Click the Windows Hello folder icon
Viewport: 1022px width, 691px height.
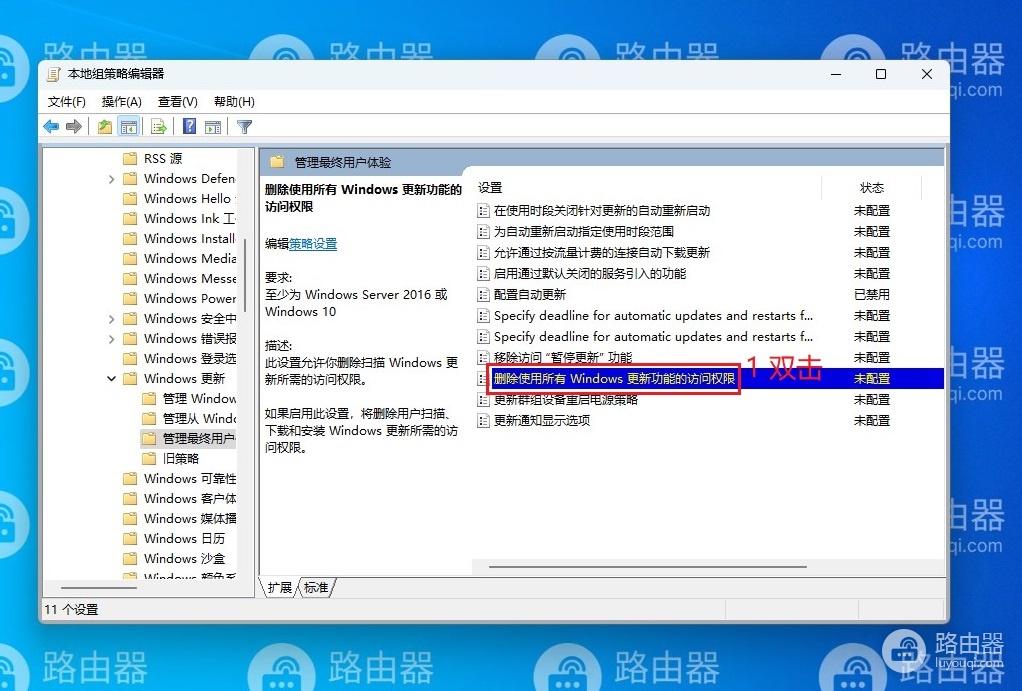tap(130, 198)
